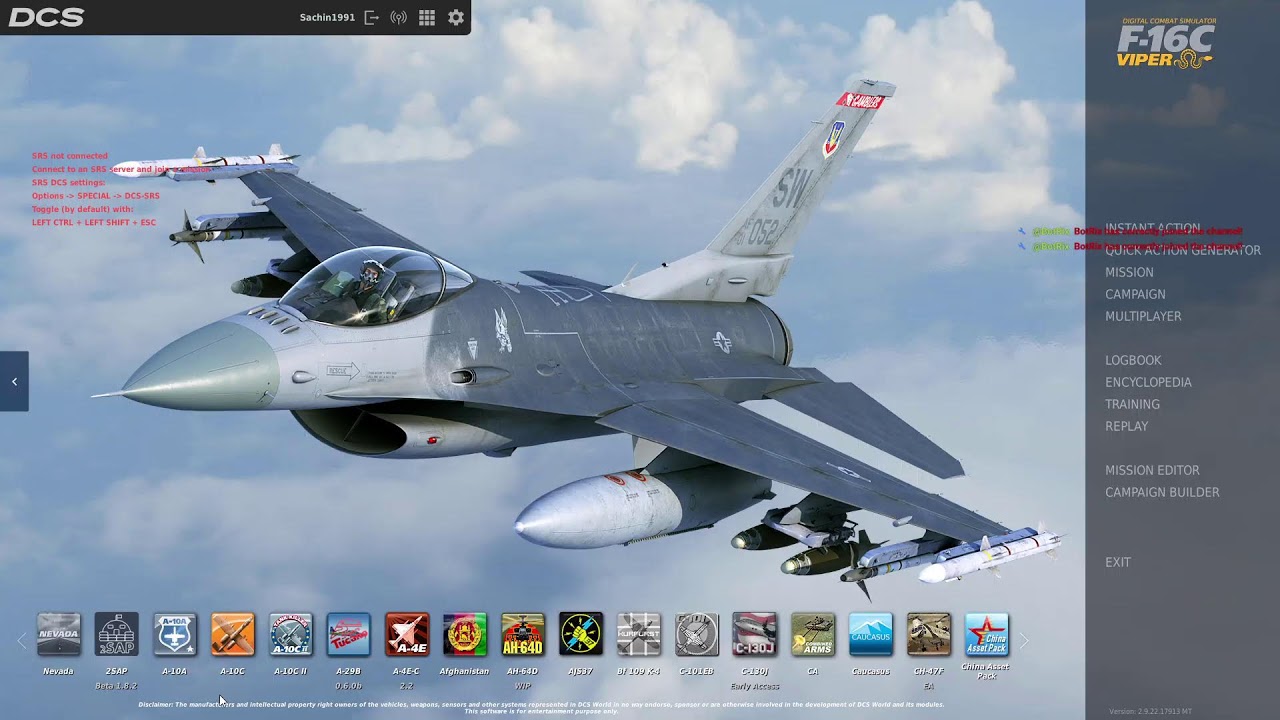Click the F-16C Viper logo
The height and width of the screenshot is (720, 1280).
[x=1166, y=43]
